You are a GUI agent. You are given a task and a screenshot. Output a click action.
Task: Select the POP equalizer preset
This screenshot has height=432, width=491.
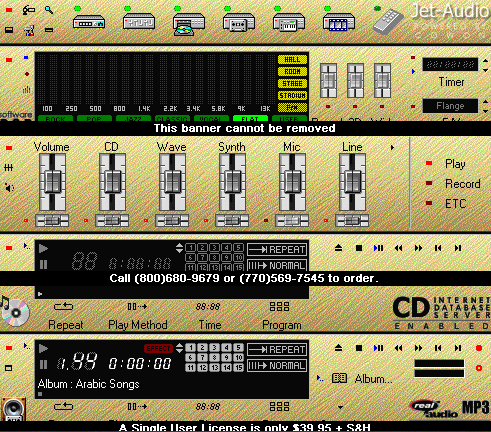tap(94, 118)
